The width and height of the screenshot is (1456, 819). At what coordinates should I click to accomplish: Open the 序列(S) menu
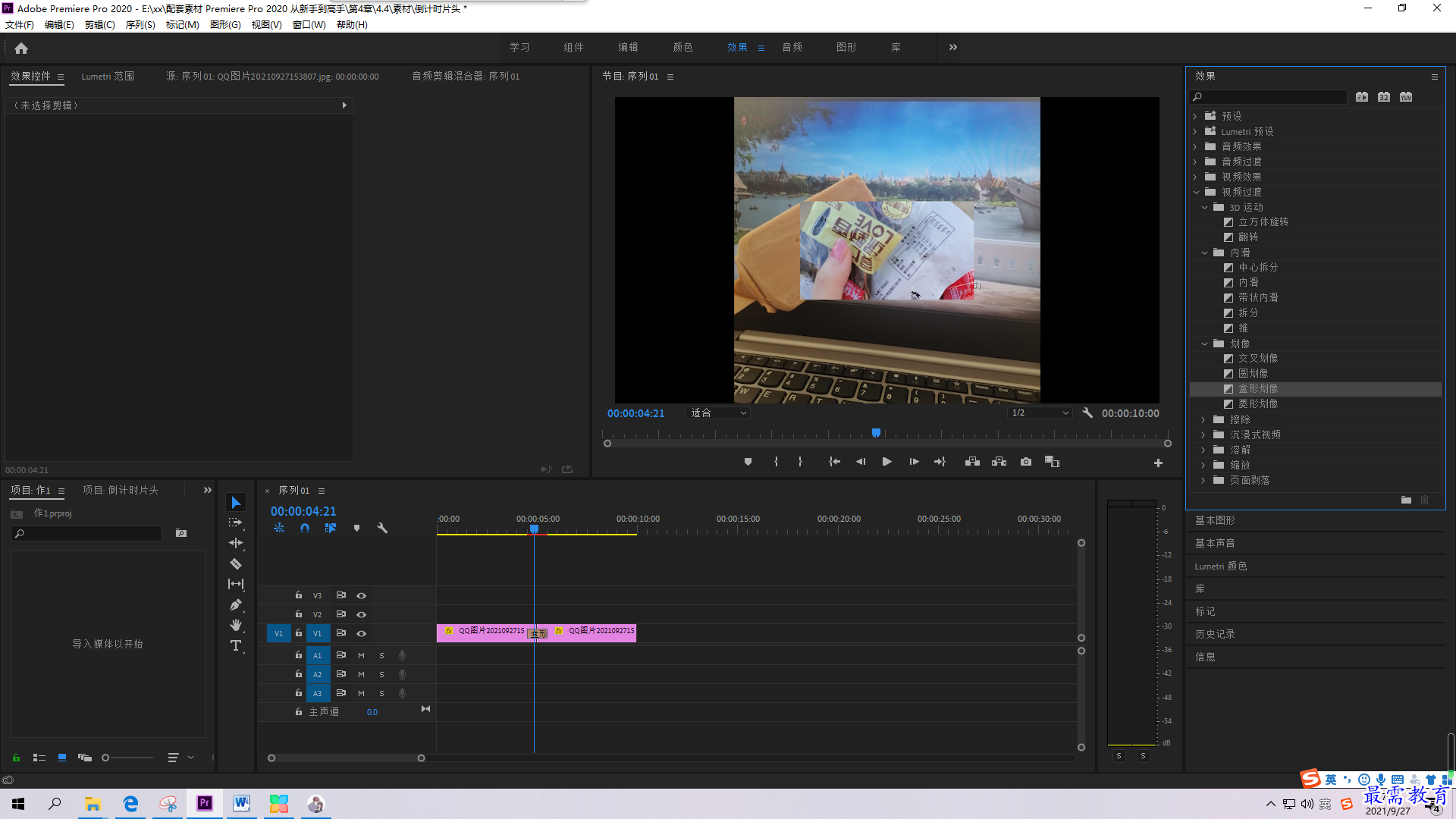click(140, 25)
